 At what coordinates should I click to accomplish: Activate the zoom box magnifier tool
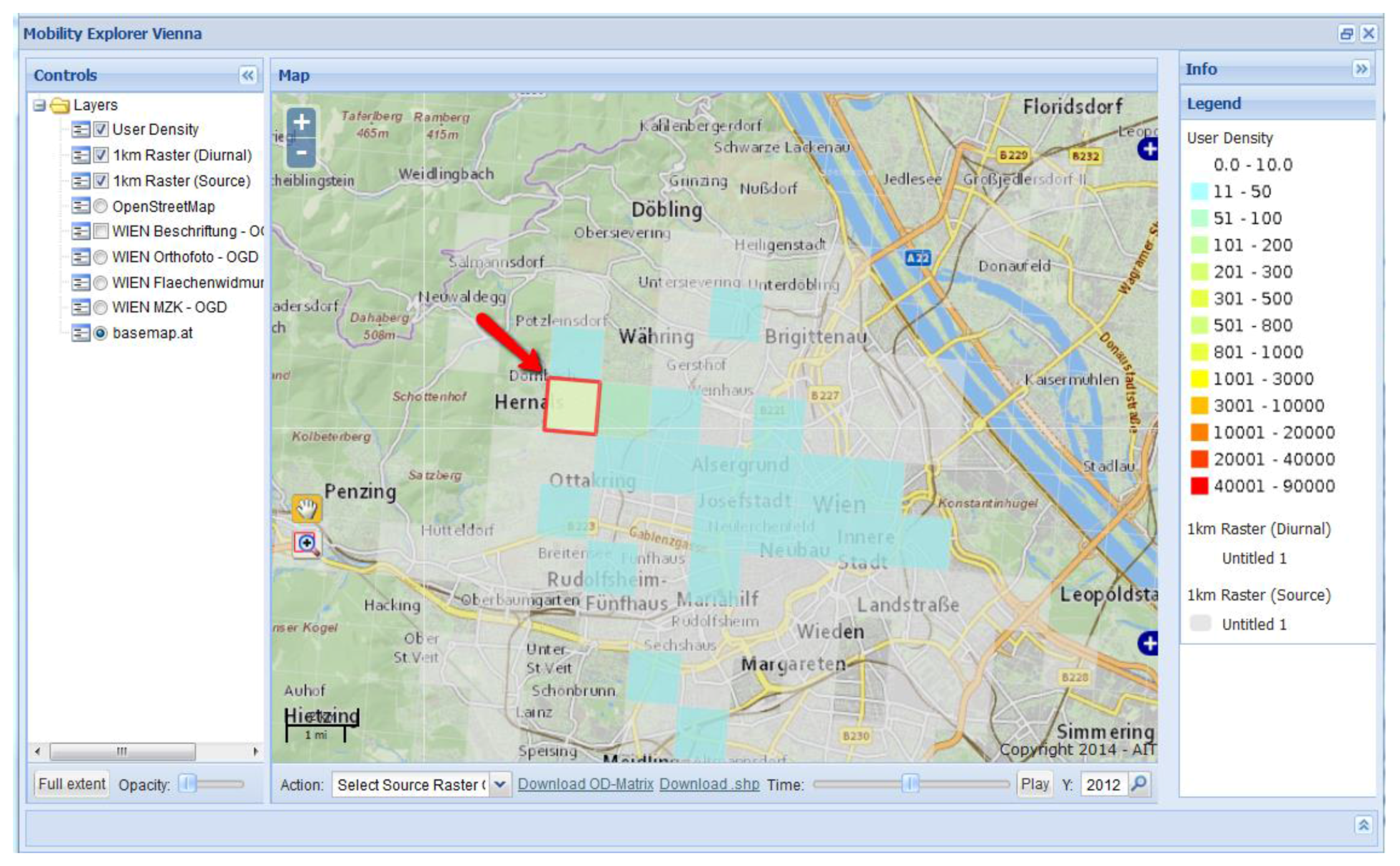306,544
